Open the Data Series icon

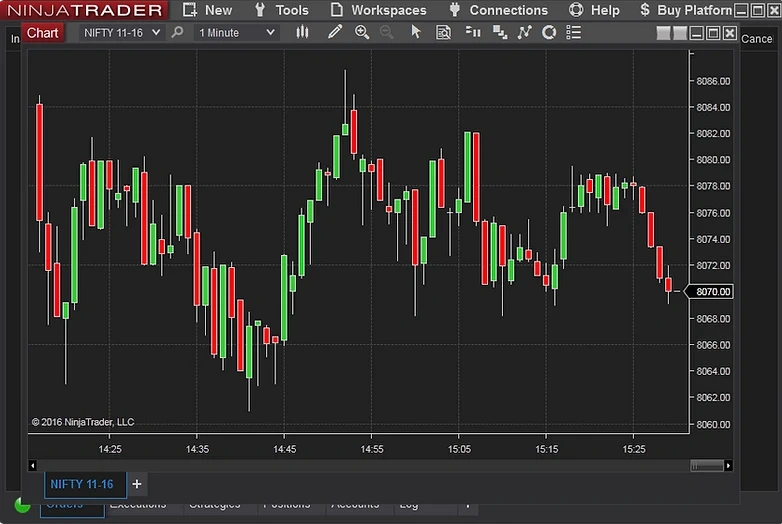click(500, 32)
